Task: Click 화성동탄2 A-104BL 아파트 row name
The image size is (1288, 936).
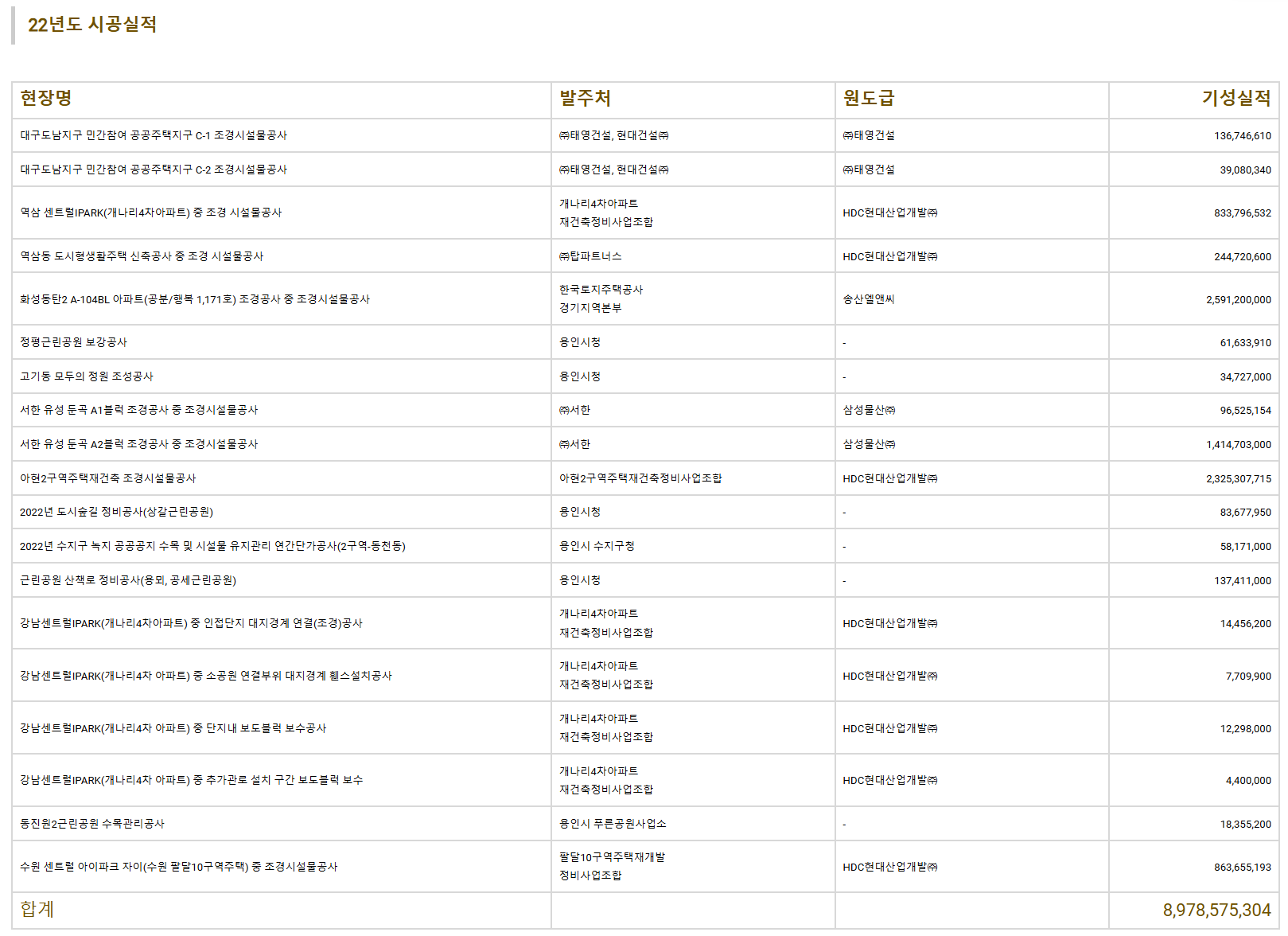Action: pyautogui.click(x=195, y=299)
